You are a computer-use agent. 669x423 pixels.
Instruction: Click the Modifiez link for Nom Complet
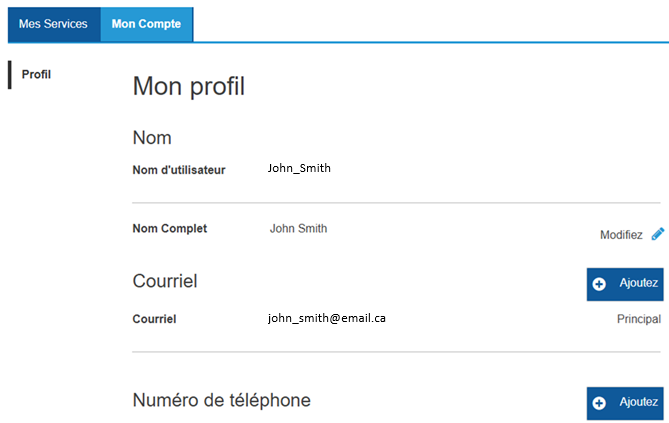(621, 235)
